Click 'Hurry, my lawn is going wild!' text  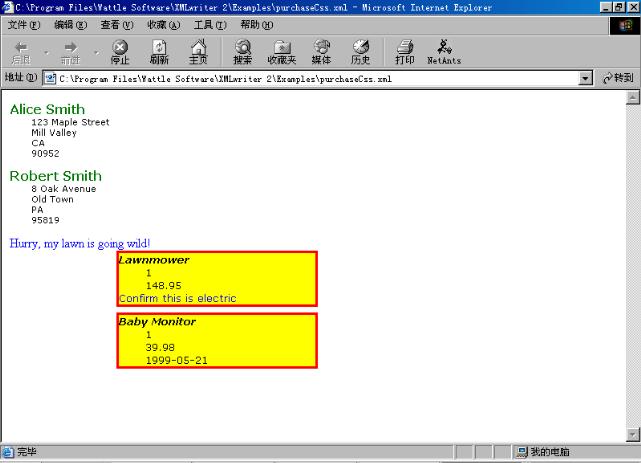80,244
